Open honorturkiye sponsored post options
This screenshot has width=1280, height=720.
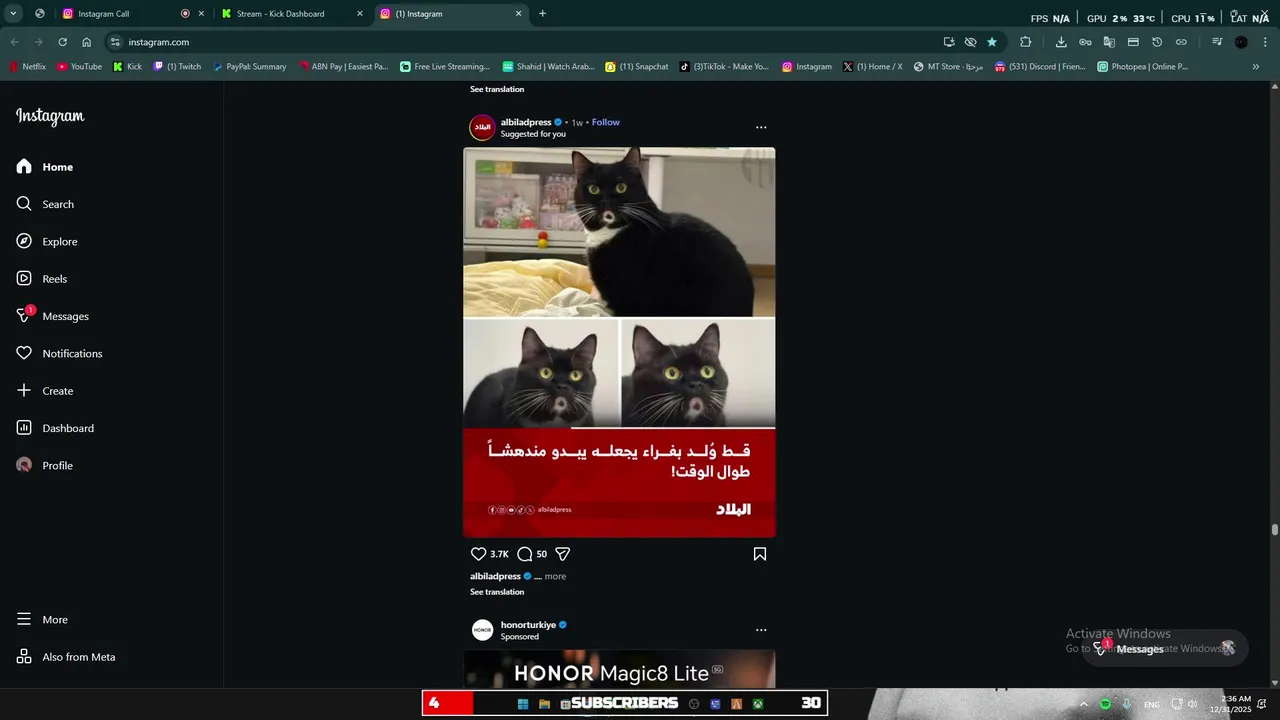[x=761, y=630]
